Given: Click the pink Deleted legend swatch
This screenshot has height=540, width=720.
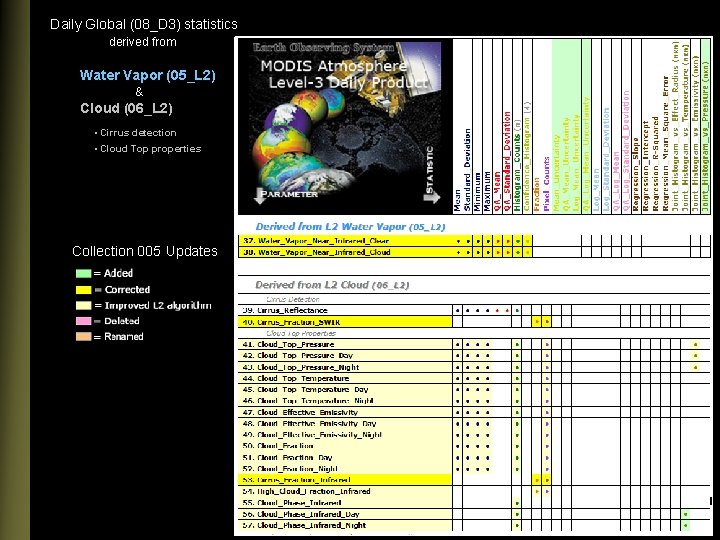Looking at the screenshot, I should pos(84,321).
